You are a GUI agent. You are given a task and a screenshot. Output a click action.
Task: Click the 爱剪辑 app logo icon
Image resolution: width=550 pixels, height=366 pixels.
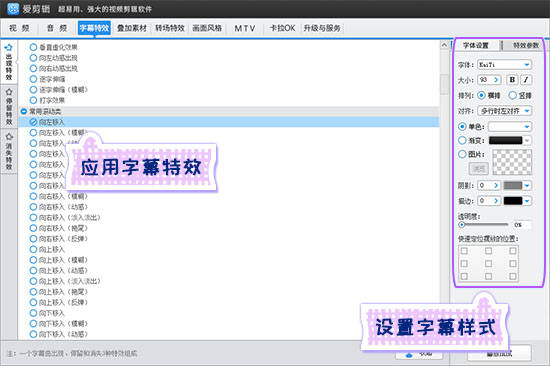(x=13, y=9)
